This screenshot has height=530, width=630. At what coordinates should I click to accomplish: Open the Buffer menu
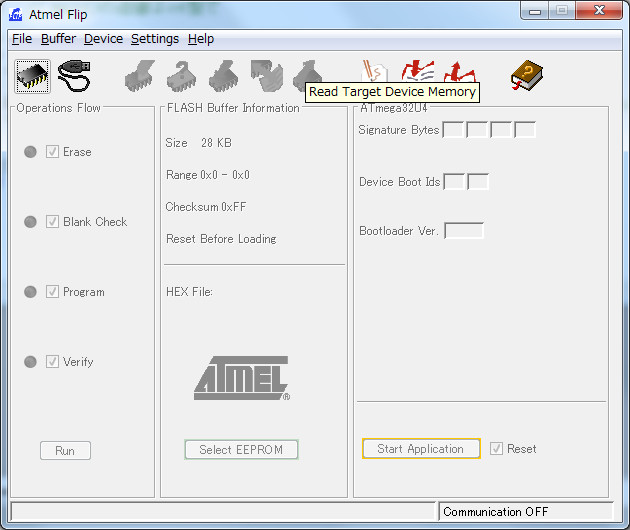(58, 39)
